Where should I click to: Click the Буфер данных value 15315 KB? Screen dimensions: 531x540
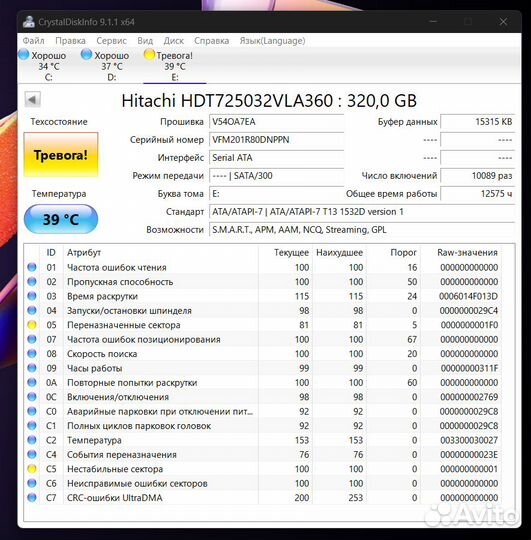click(478, 122)
